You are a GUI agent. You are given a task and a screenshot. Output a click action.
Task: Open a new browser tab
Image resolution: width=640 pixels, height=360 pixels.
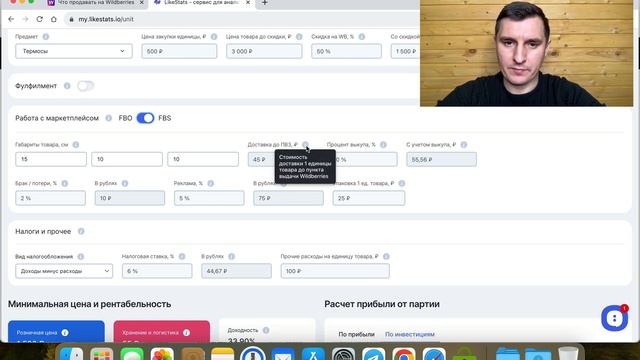264,3
